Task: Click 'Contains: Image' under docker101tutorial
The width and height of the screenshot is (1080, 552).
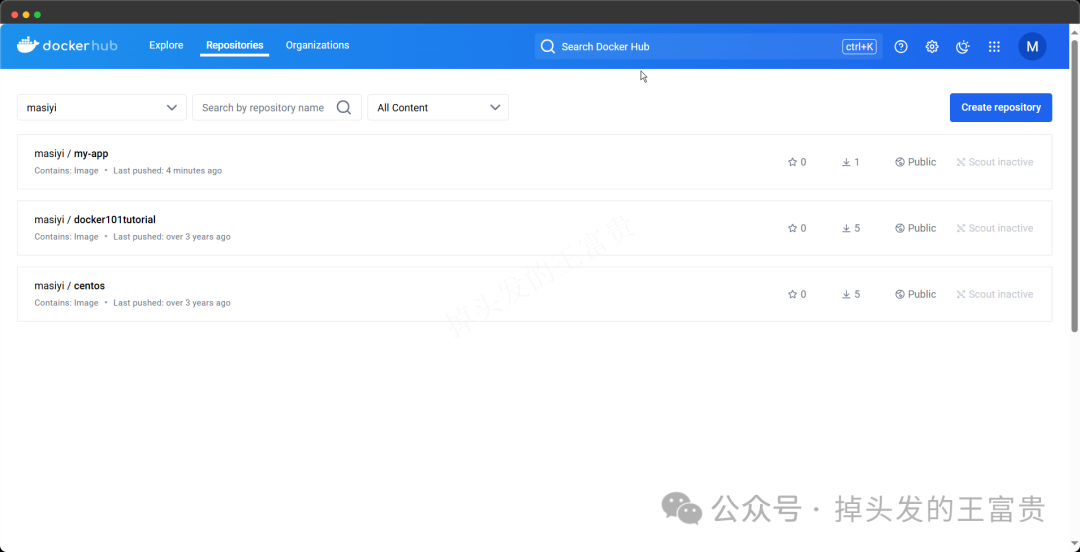Action: pyautogui.click(x=66, y=237)
